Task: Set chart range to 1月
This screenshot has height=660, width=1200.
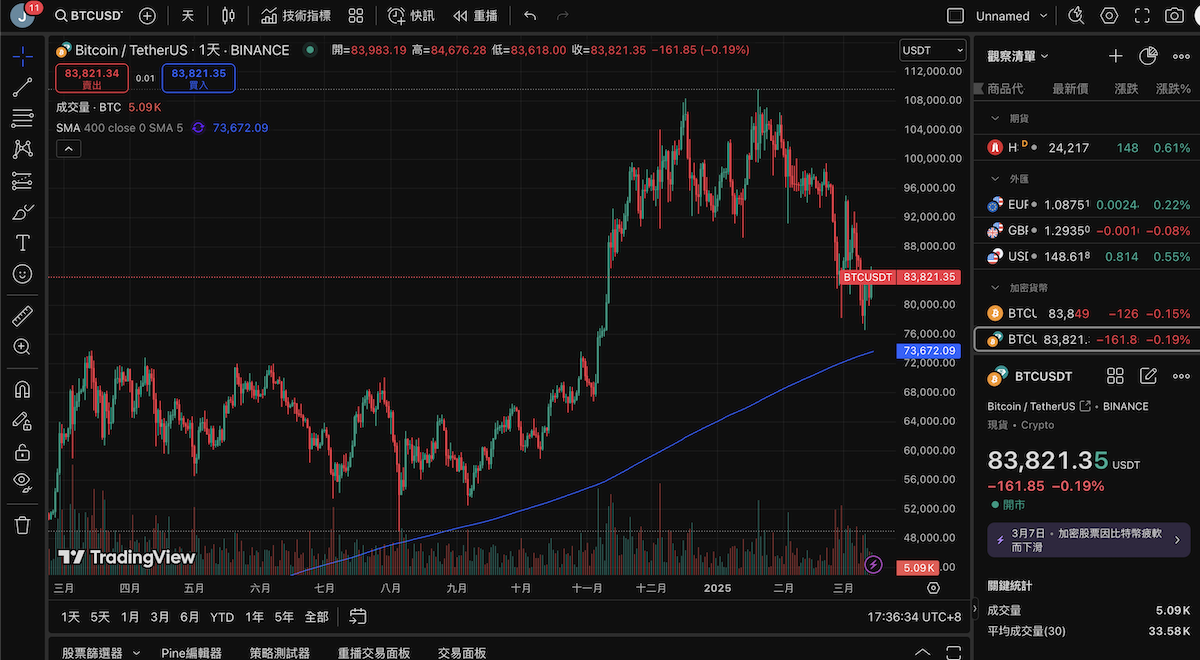Action: pos(130,617)
